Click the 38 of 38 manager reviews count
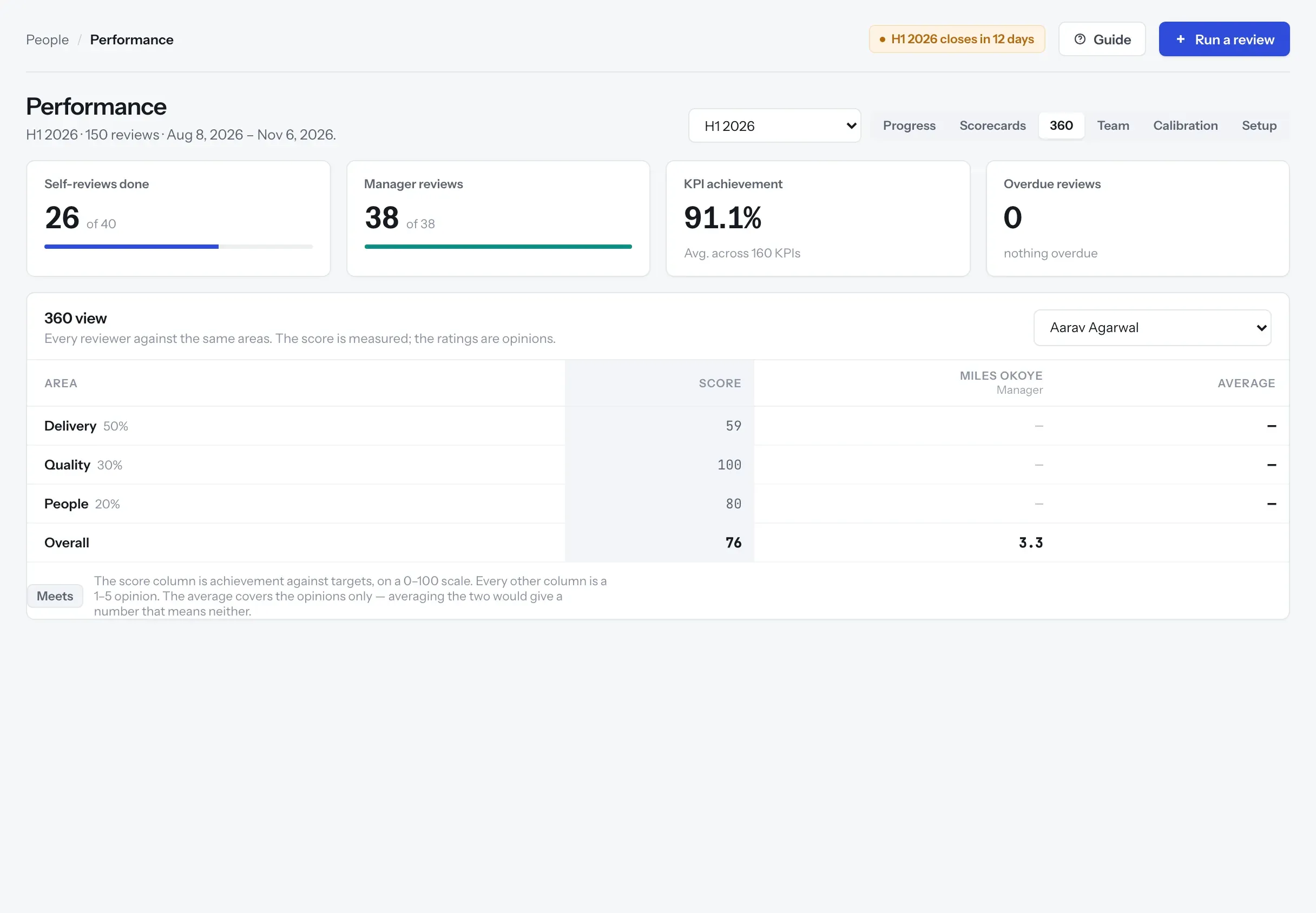 400,218
